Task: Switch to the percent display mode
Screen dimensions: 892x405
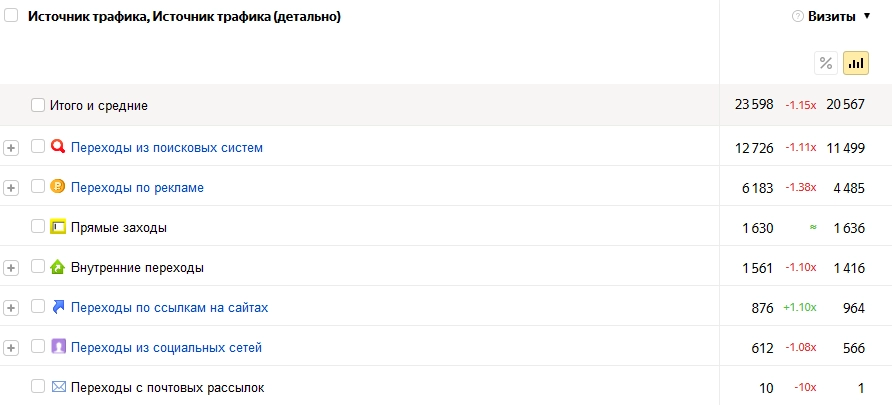Action: coord(826,63)
